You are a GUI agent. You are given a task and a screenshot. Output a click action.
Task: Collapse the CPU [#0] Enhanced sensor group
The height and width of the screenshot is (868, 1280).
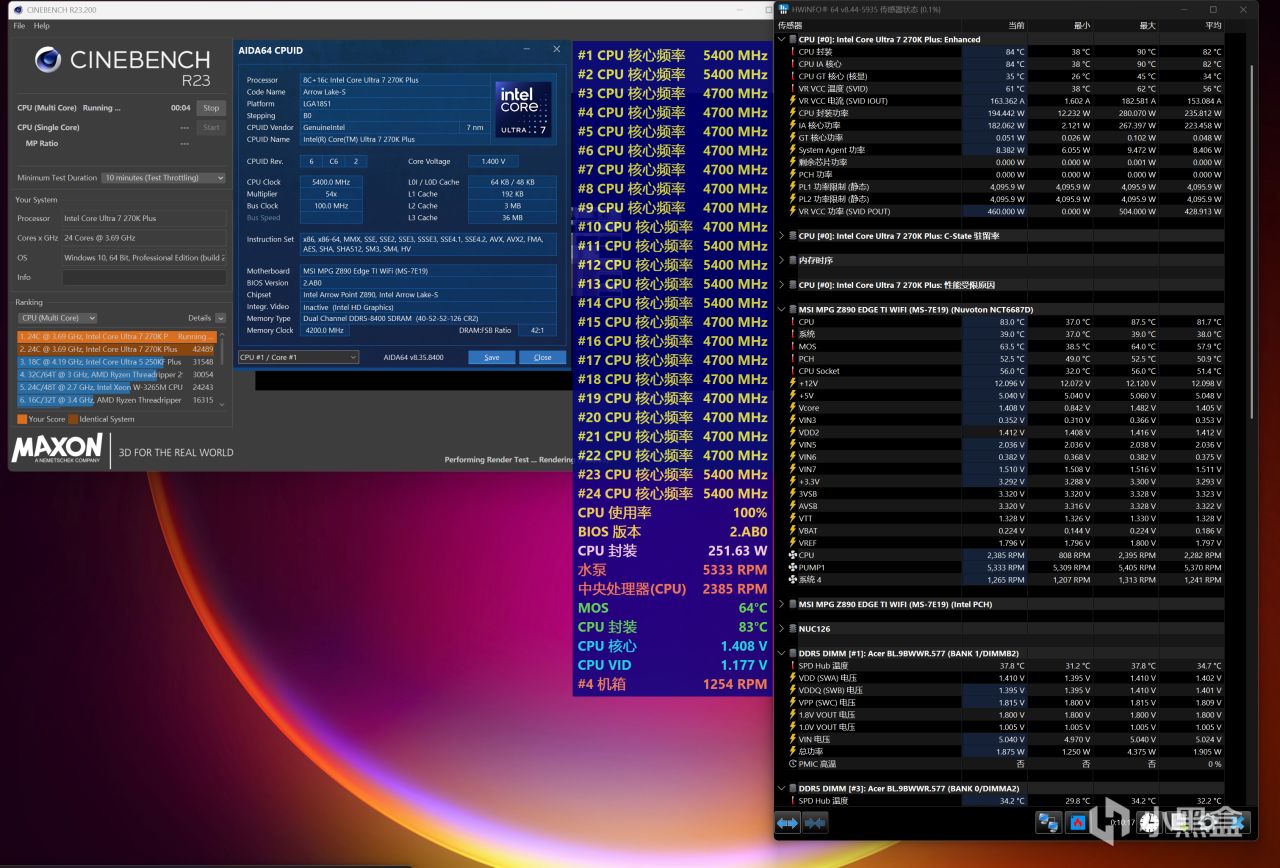(781, 39)
